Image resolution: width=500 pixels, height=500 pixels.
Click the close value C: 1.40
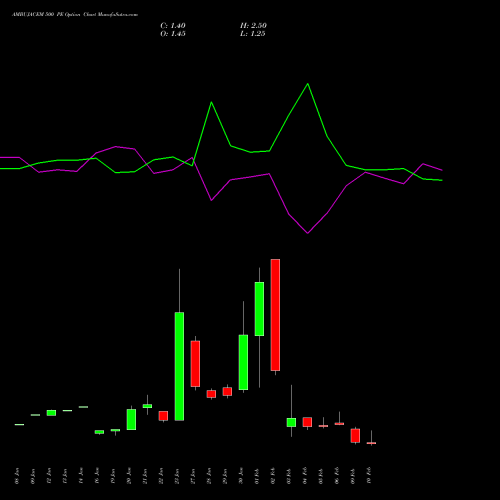173,26
